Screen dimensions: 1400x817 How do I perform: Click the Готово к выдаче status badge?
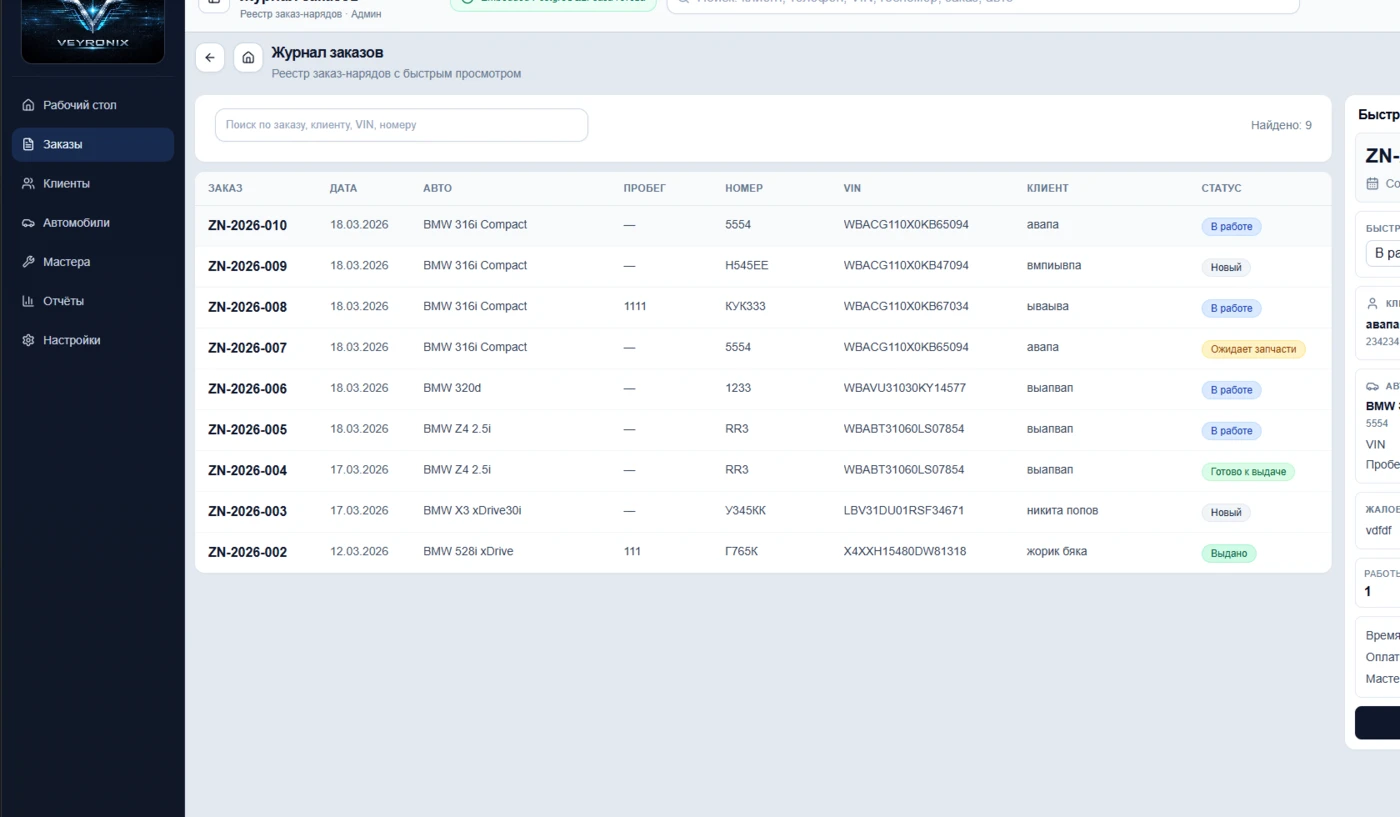tap(1248, 472)
